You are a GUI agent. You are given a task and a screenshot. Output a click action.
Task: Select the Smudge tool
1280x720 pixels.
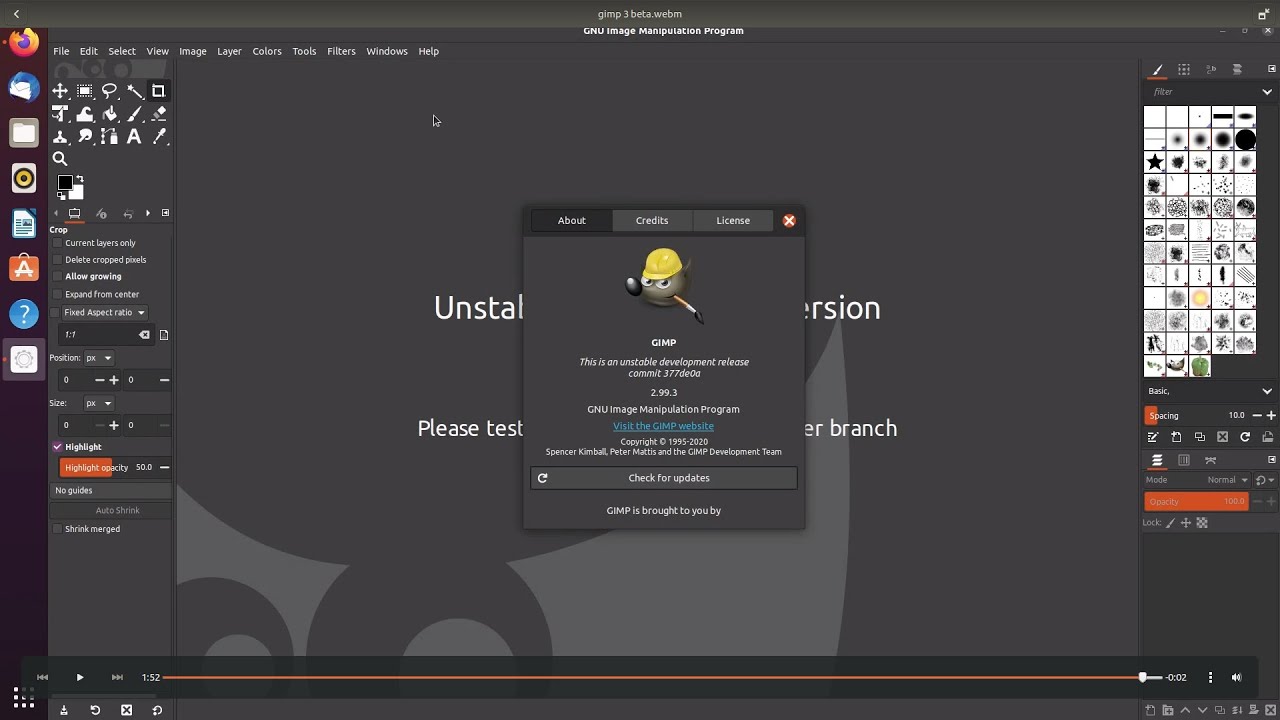click(x=85, y=137)
